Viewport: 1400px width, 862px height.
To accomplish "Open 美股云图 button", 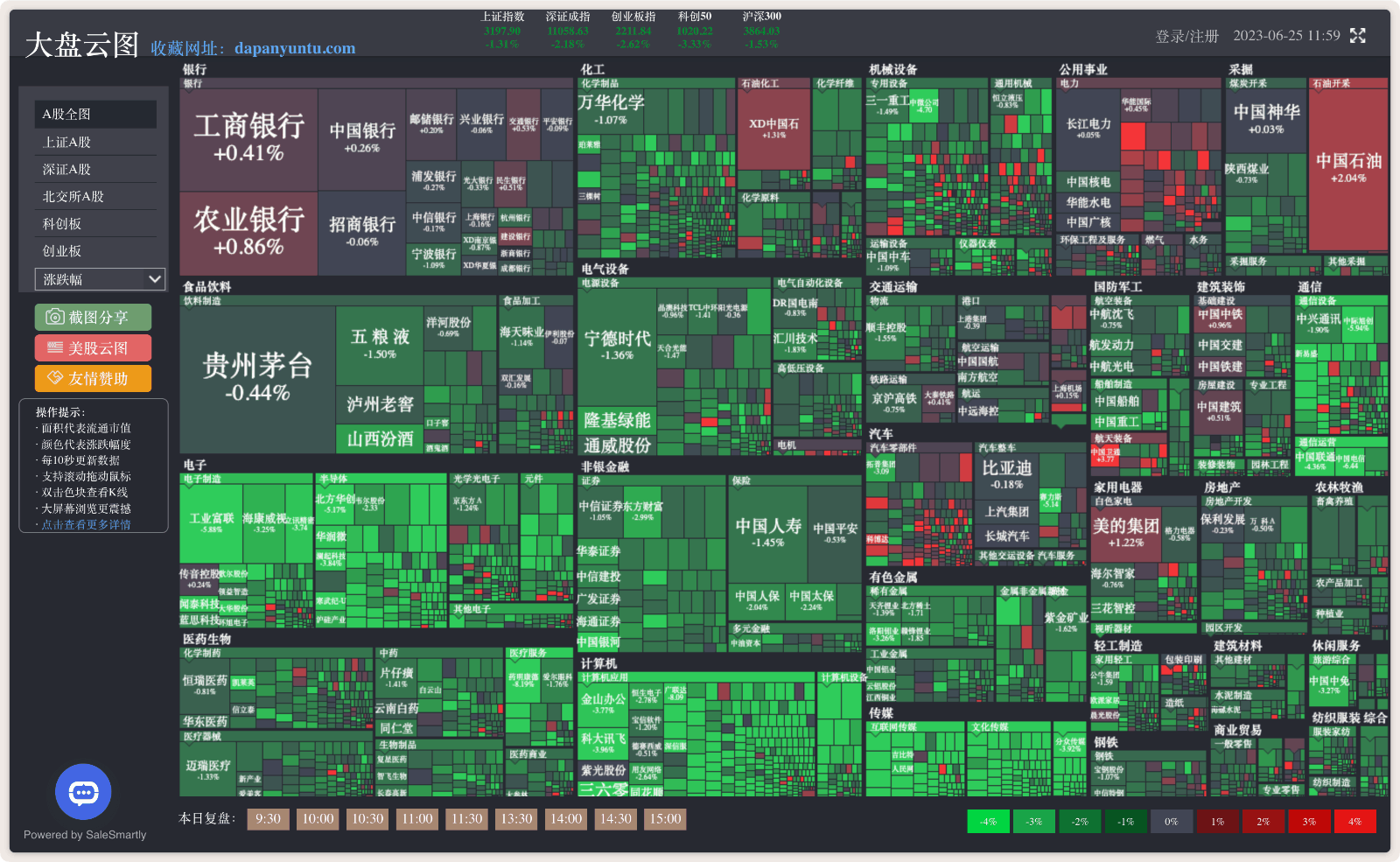I will [93, 347].
